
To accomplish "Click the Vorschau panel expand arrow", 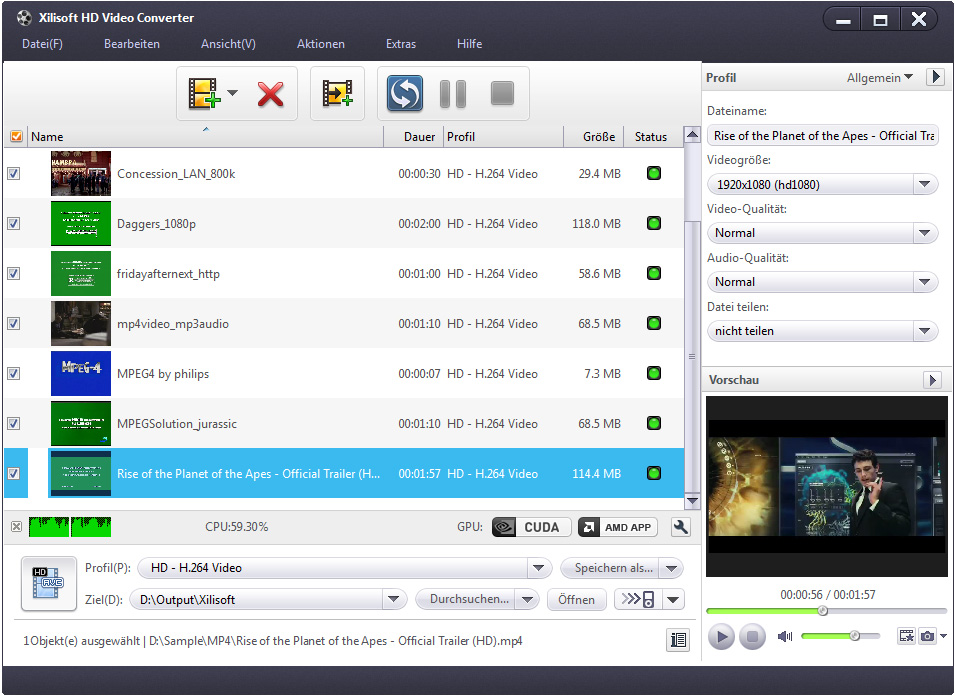I will [x=932, y=380].
